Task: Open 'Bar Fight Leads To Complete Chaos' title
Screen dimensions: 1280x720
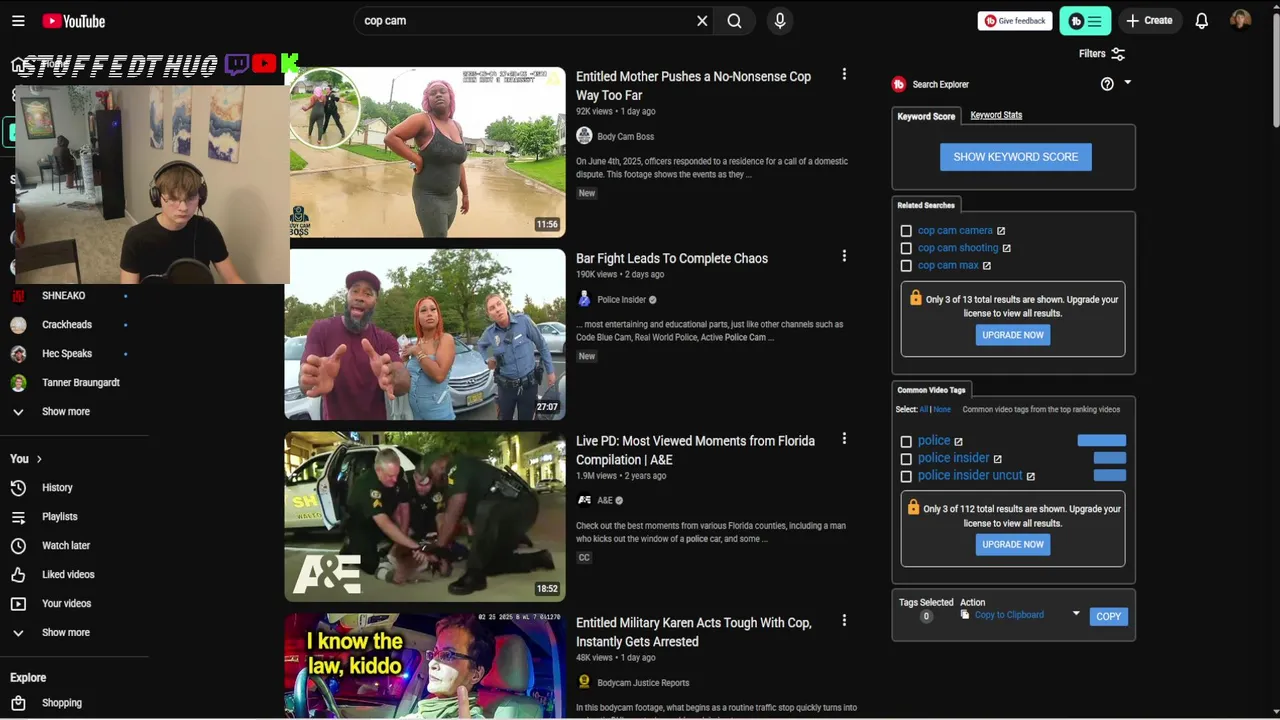Action: pyautogui.click(x=672, y=258)
